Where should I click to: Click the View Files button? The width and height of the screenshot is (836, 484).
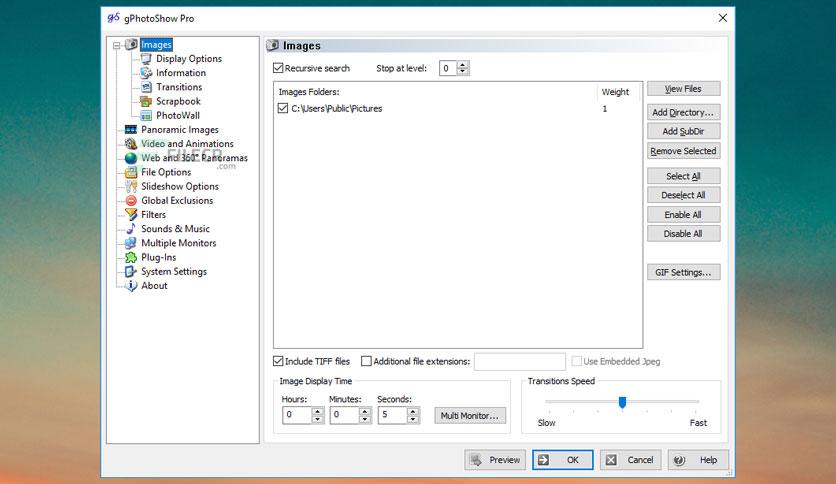point(684,88)
